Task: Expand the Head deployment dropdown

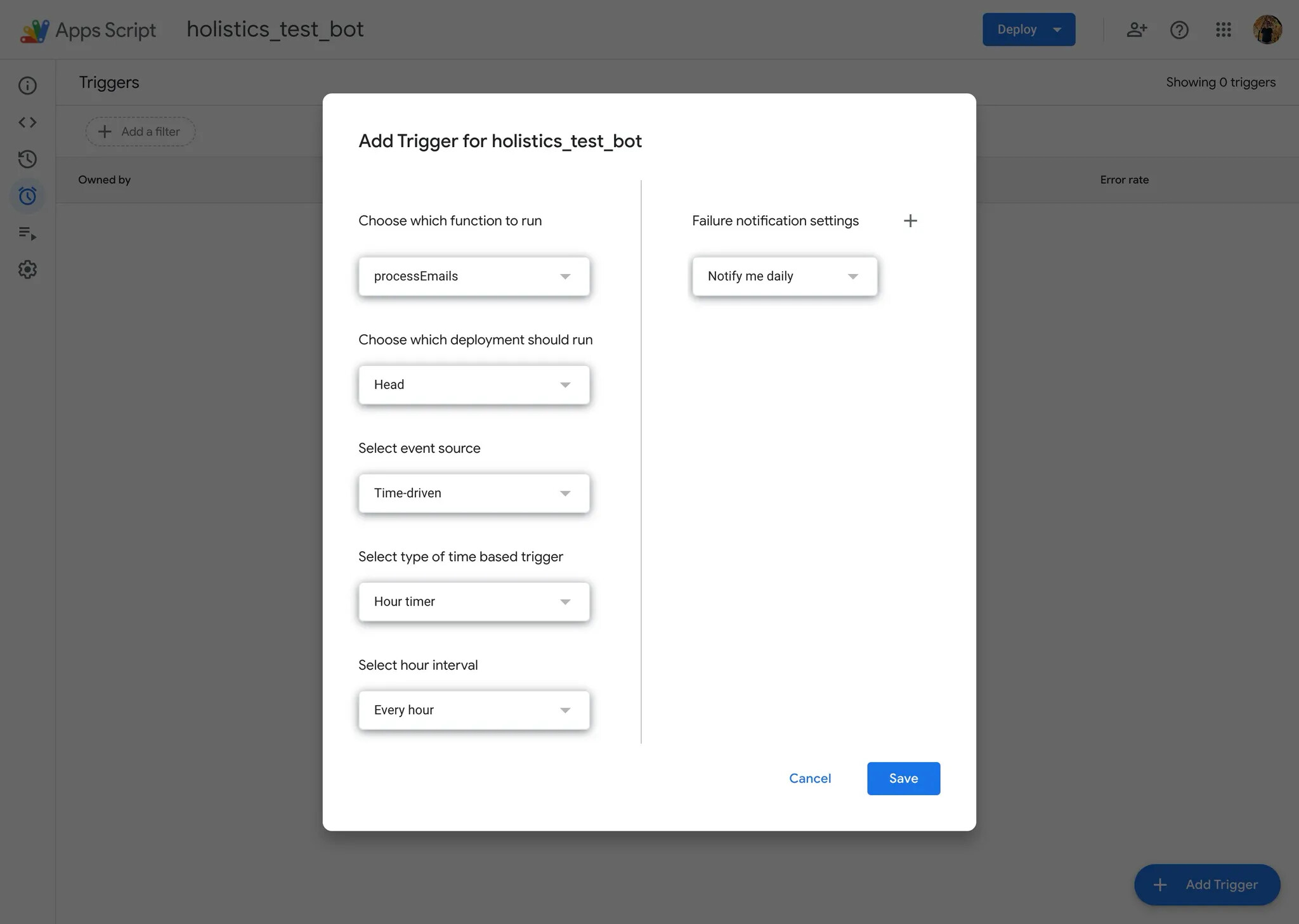Action: 474,385
